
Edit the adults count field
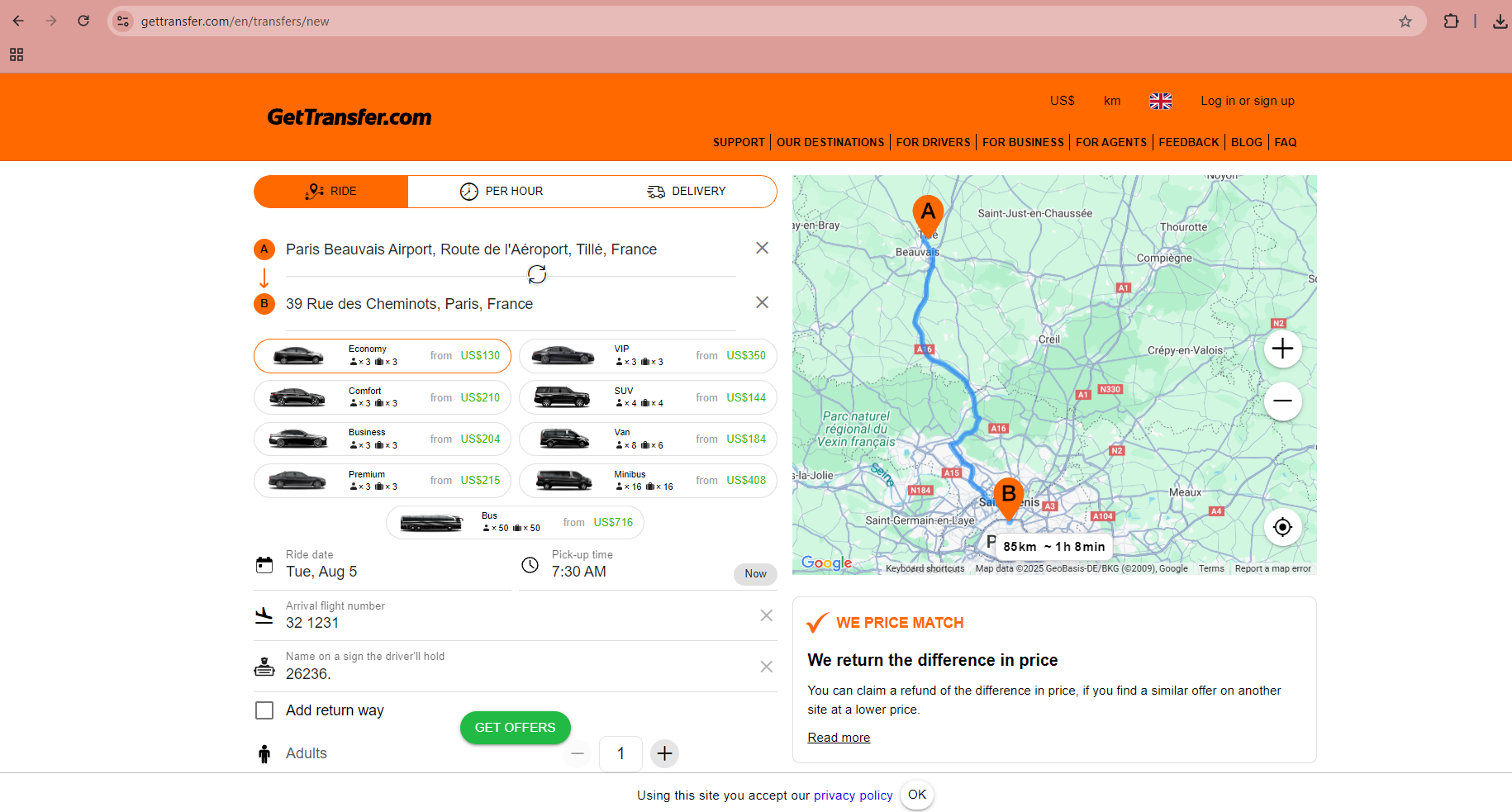620,753
